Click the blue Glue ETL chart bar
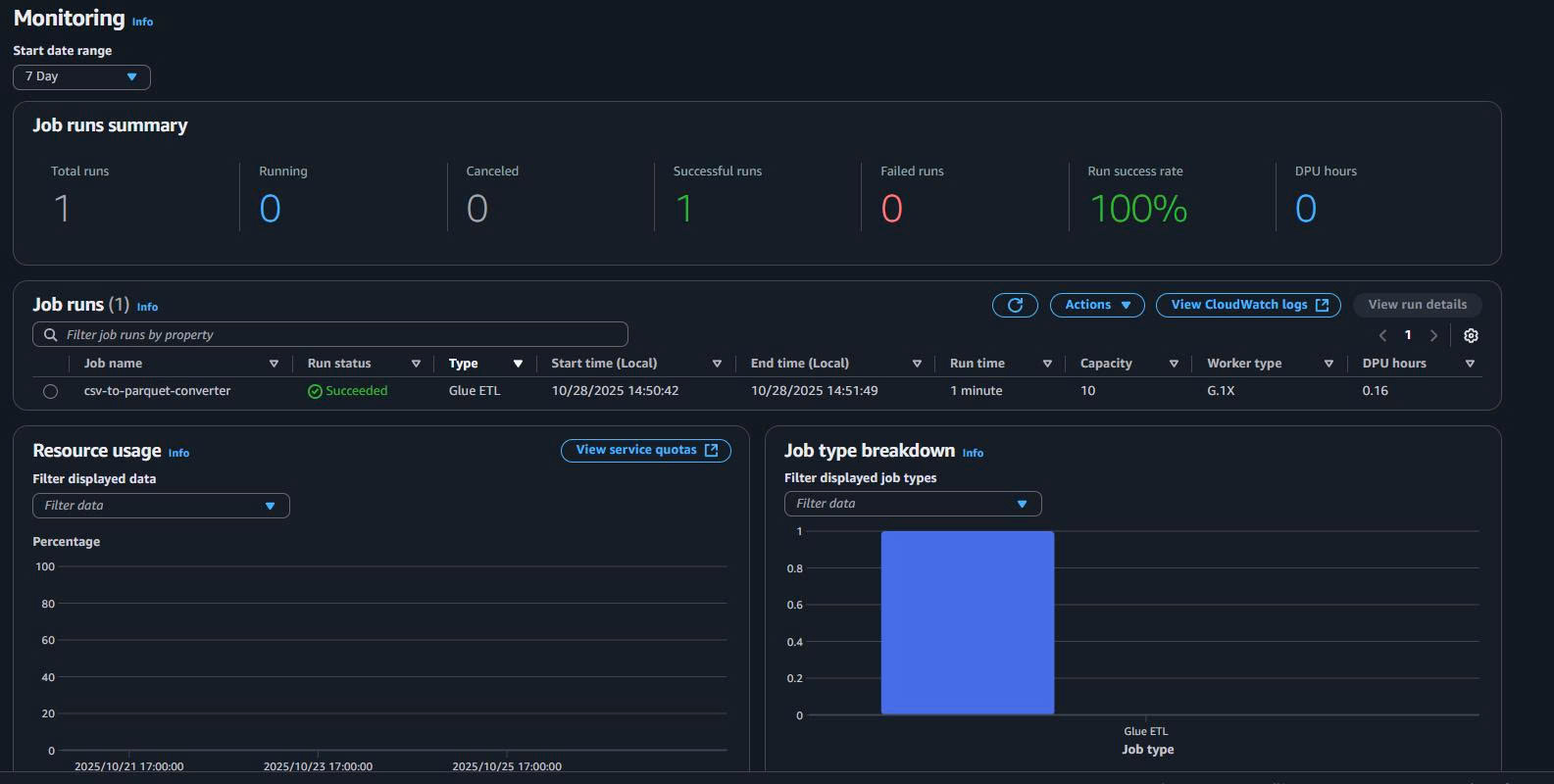Image resolution: width=1554 pixels, height=784 pixels. [x=967, y=622]
